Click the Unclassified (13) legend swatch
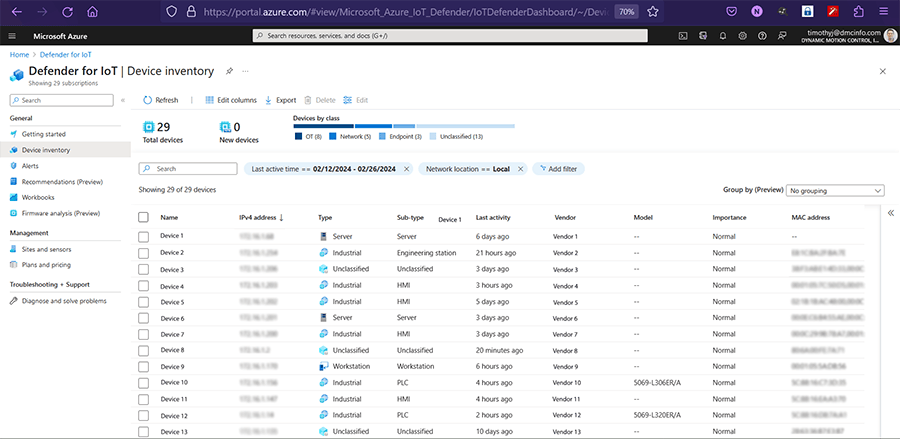 click(433, 137)
